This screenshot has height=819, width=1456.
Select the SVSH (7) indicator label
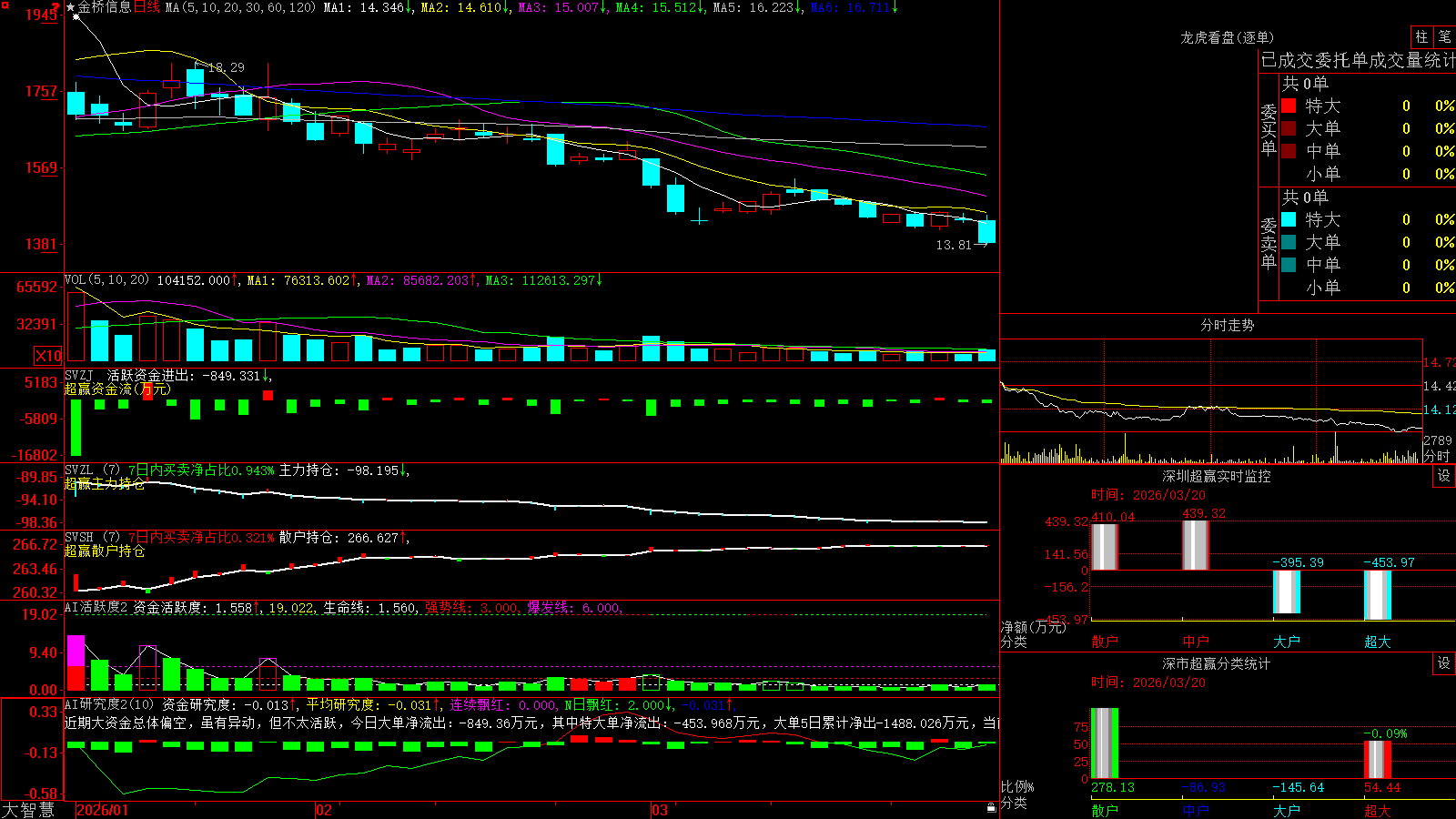coord(92,538)
